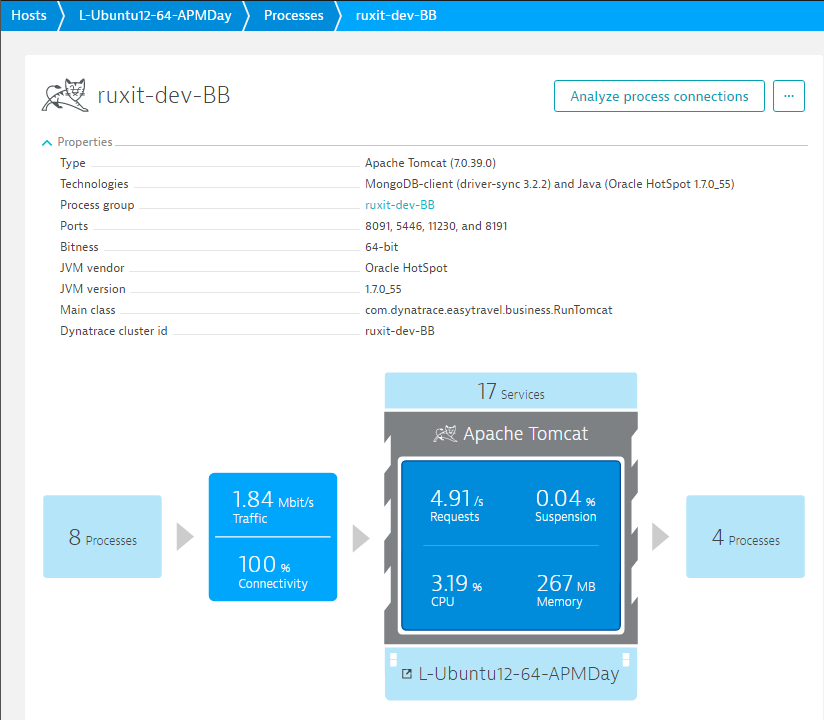Open the 17 Services tile
Image resolution: width=824 pixels, height=720 pixels.
pyautogui.click(x=511, y=391)
